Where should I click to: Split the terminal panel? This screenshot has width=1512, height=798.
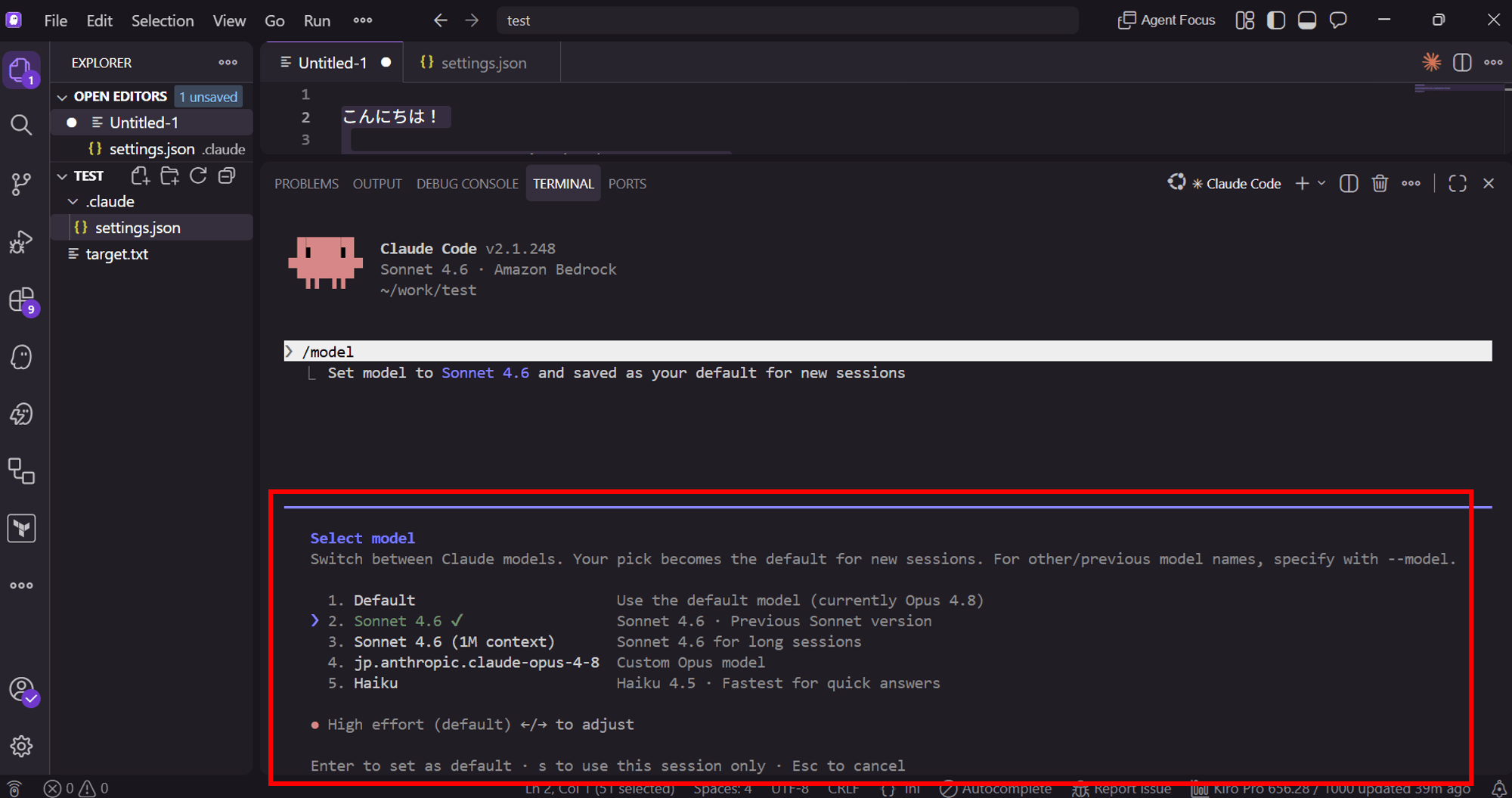point(1349,183)
